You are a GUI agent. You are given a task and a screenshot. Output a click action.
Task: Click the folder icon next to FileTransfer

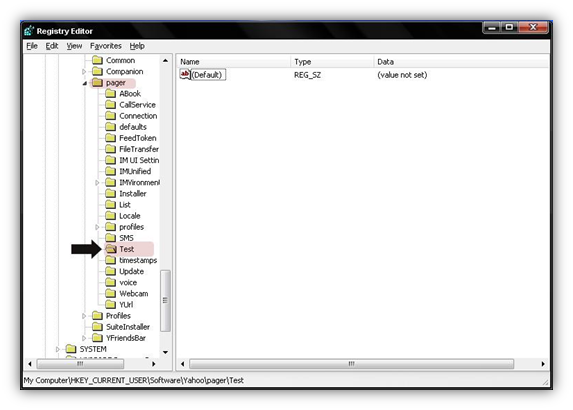[110, 149]
